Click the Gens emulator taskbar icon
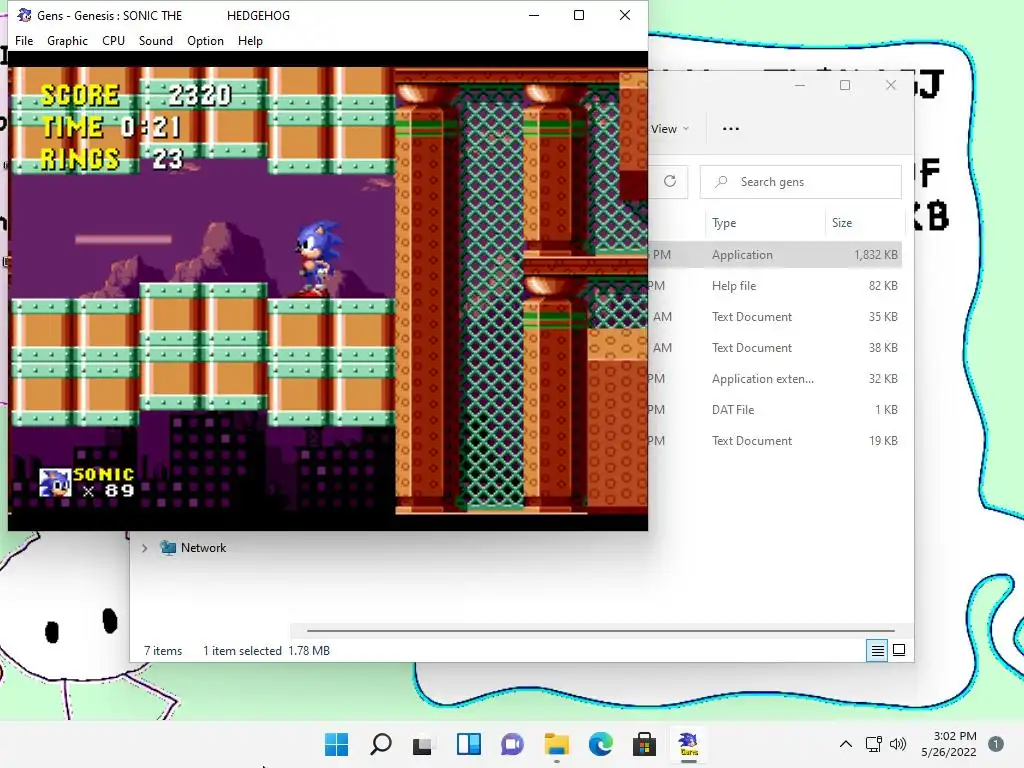This screenshot has width=1024, height=768. 688,744
